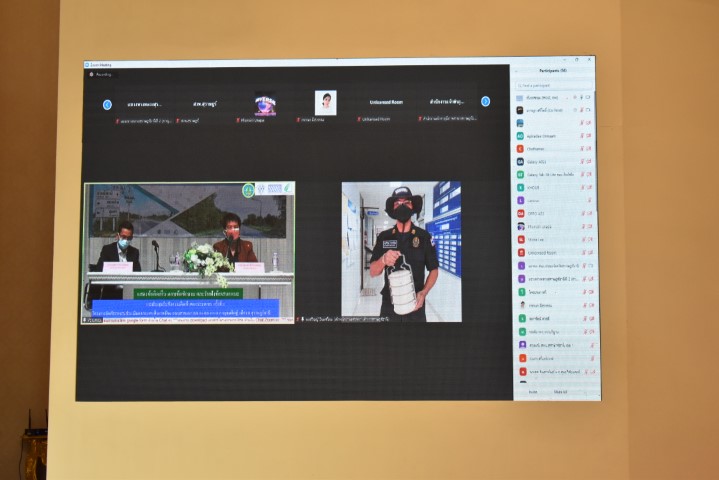Image resolution: width=719 pixels, height=480 pixels.
Task: Click the first participant's avatar in list
Action: 520,98
